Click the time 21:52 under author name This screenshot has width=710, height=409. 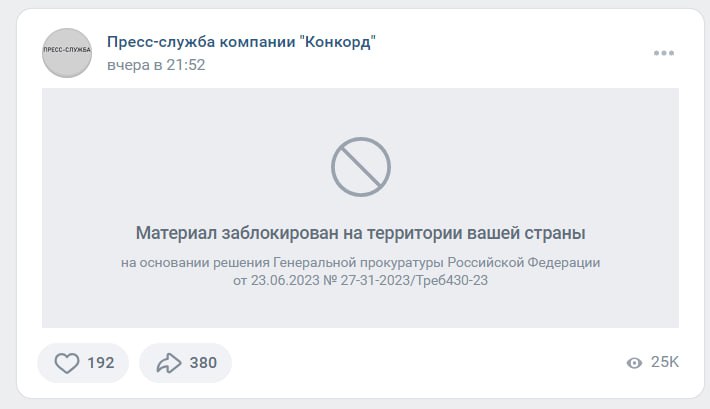coord(186,65)
